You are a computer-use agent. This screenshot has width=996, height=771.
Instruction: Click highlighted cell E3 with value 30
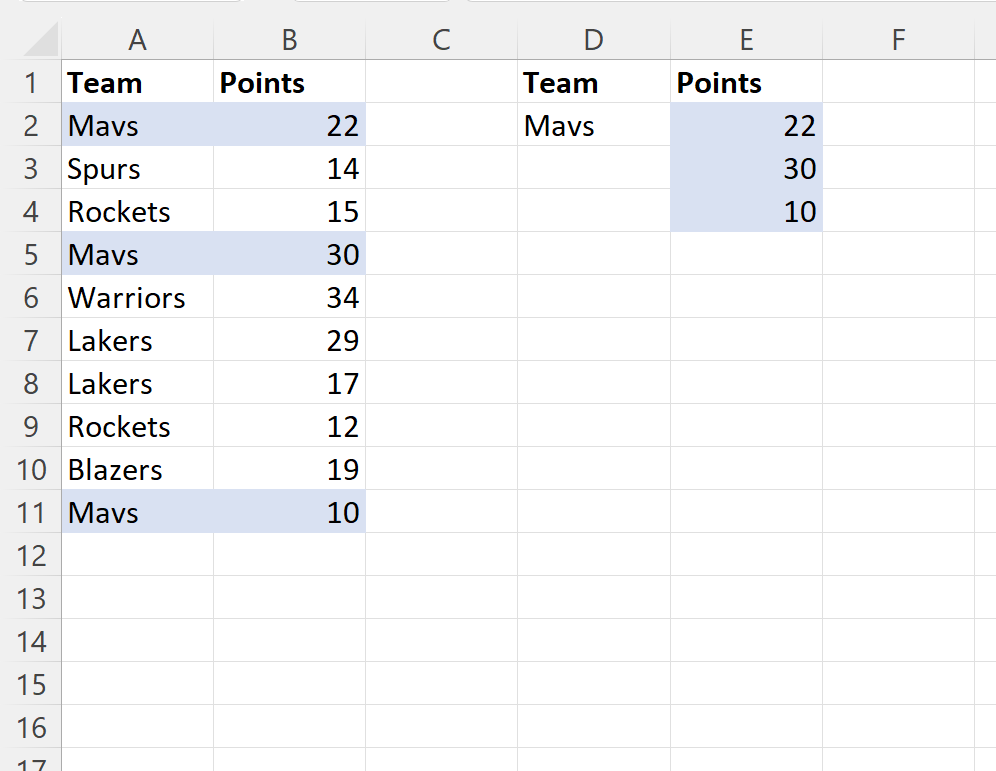[x=746, y=168]
